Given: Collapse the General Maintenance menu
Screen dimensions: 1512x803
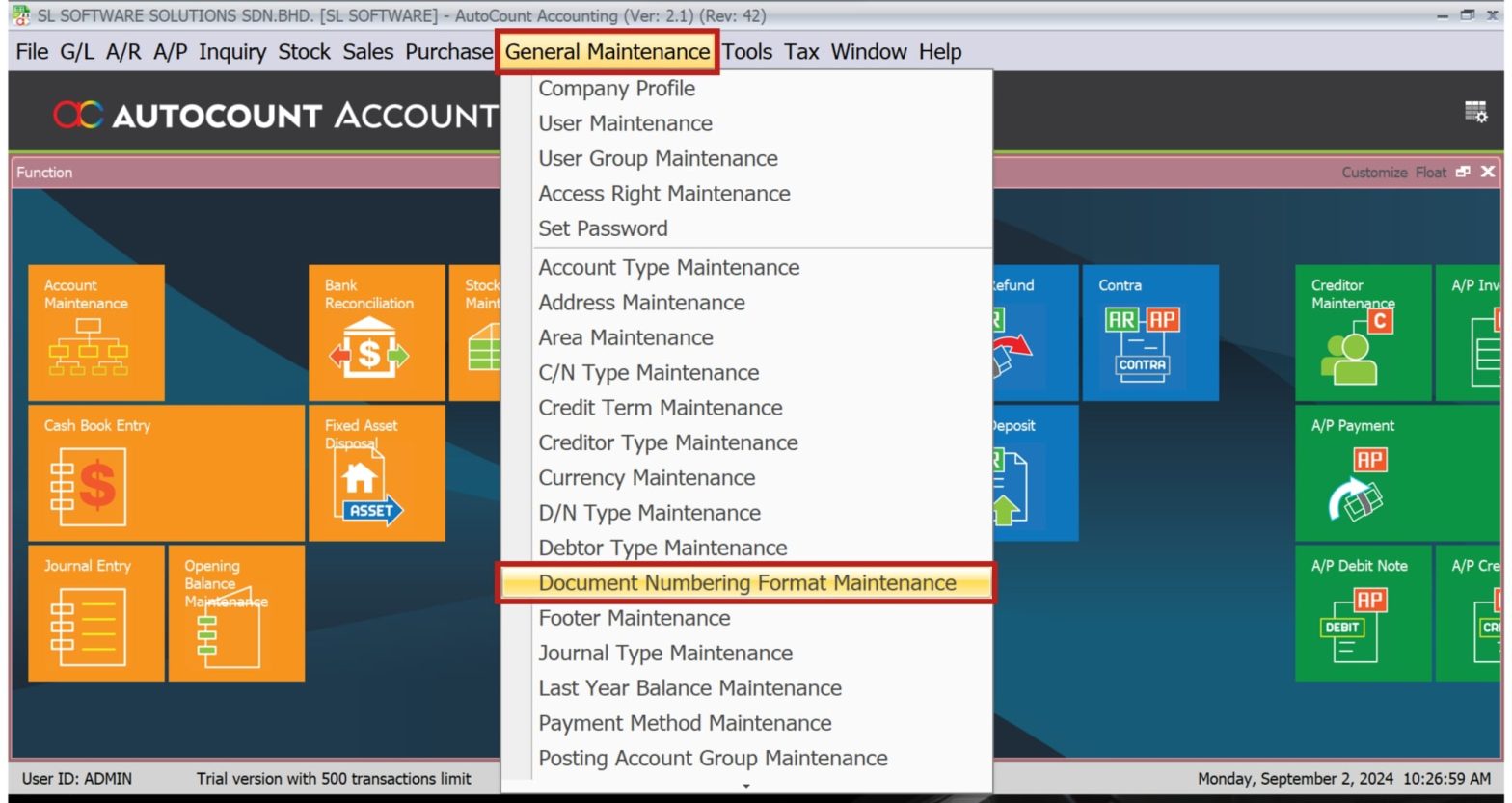Looking at the screenshot, I should click(x=607, y=52).
